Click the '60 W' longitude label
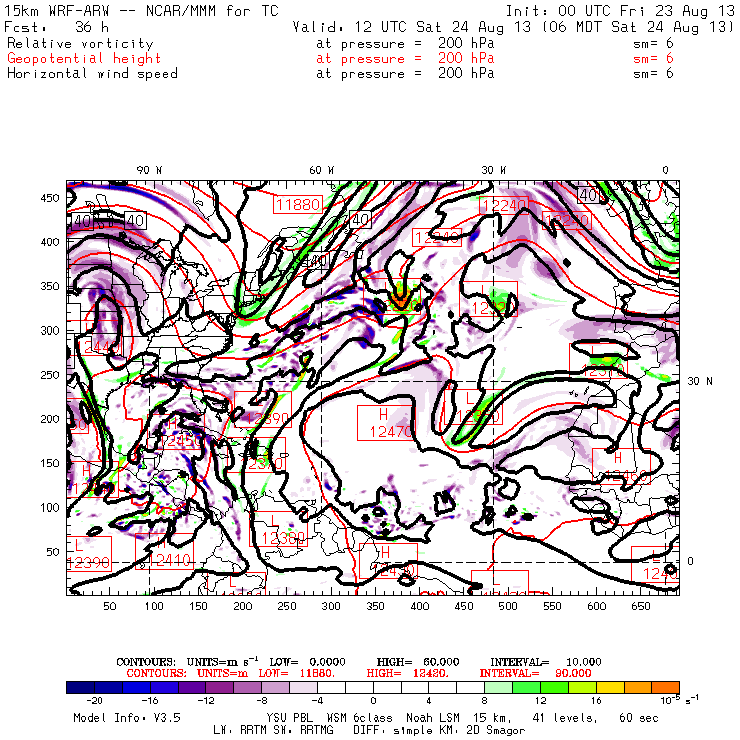The width and height of the screenshot is (740, 740). click(x=322, y=170)
